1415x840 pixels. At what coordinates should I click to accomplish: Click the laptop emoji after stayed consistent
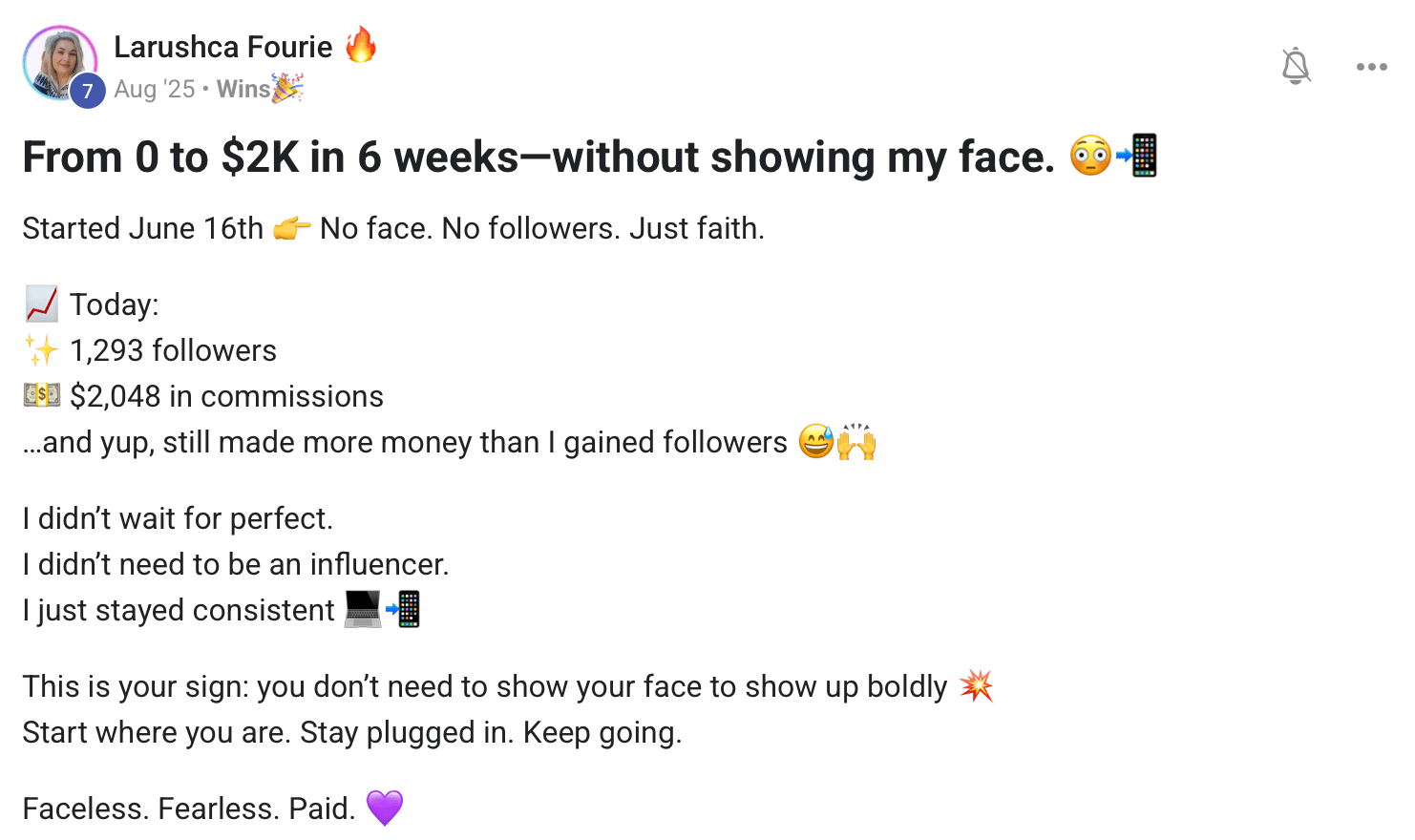pyautogui.click(x=363, y=609)
